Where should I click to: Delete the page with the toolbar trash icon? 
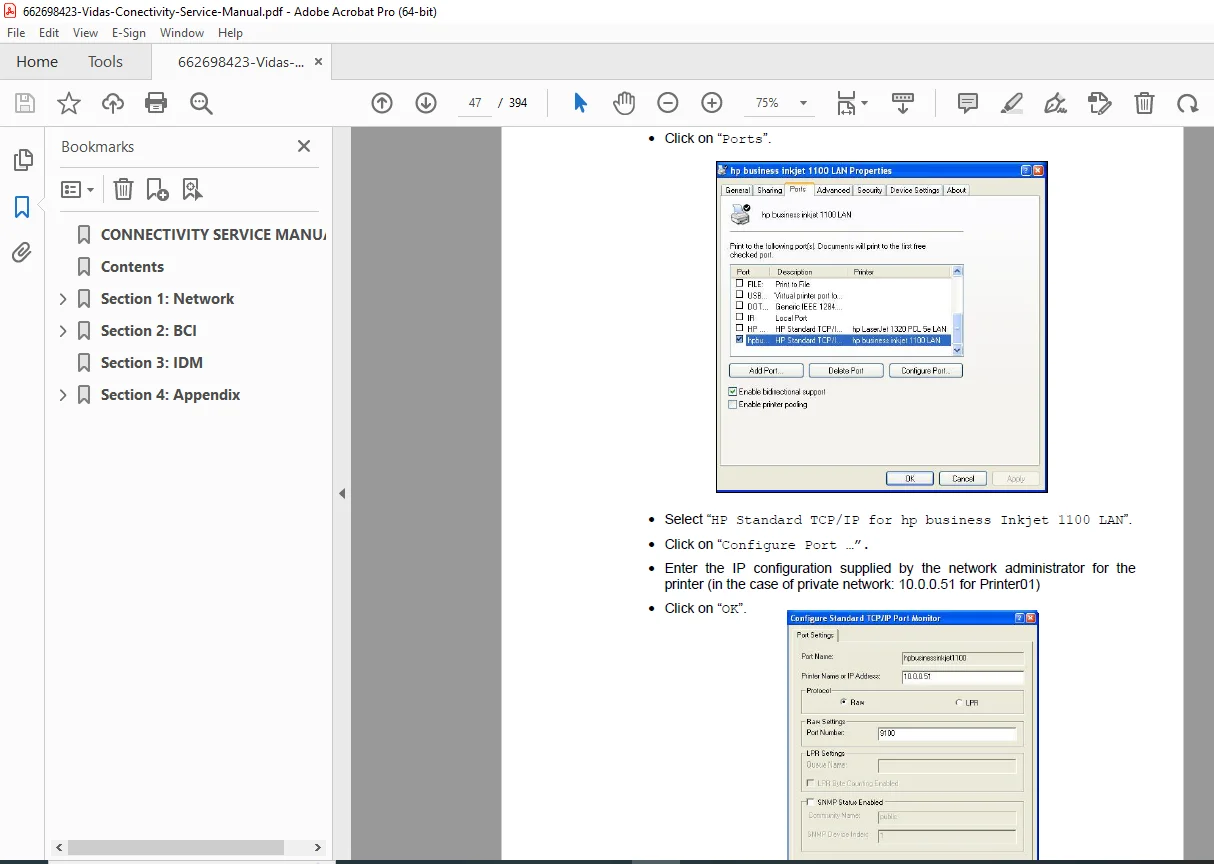(x=1144, y=103)
